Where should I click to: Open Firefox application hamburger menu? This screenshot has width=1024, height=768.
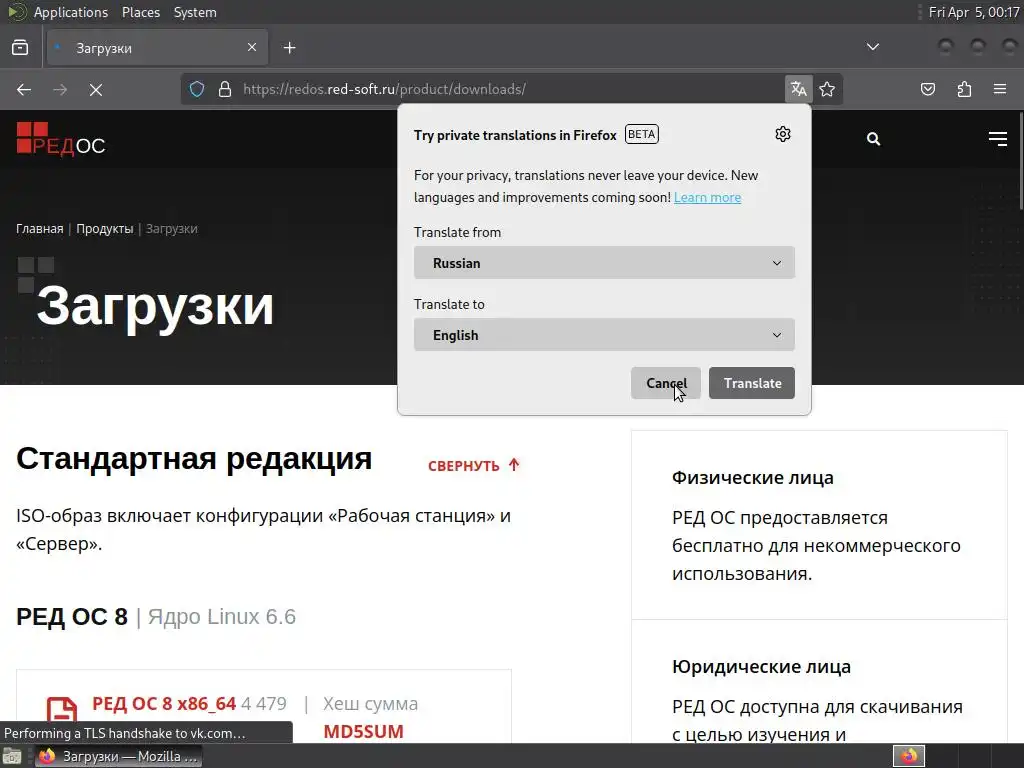pyautogui.click(x=1000, y=89)
